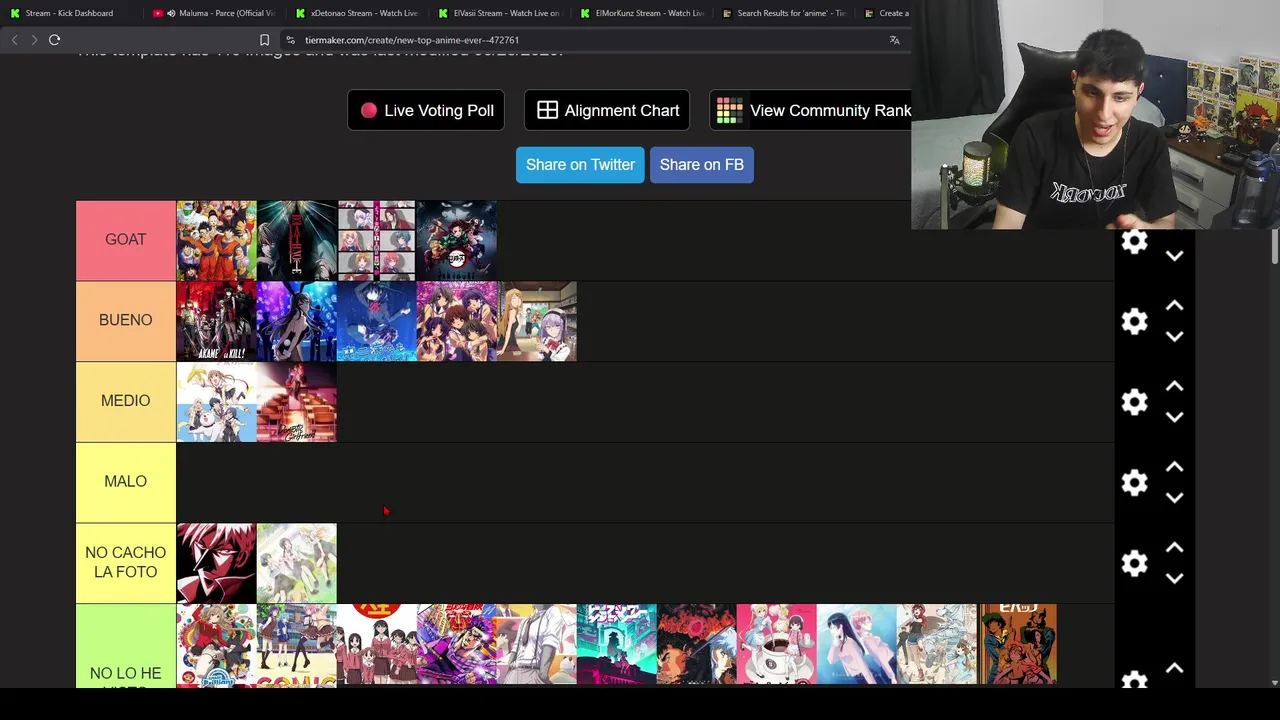Viewport: 1280px width, 720px height.
Task: Switch to the ElMorKunz Stream tab
Action: (x=642, y=13)
